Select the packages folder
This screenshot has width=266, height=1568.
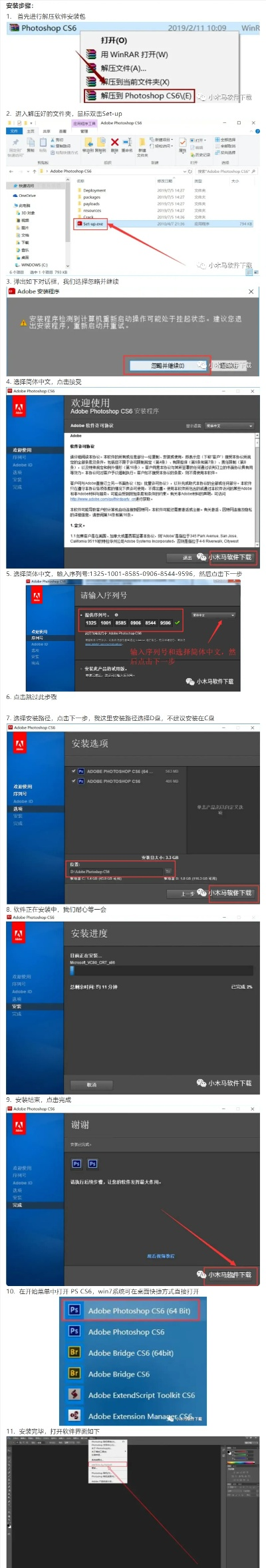pos(90,197)
